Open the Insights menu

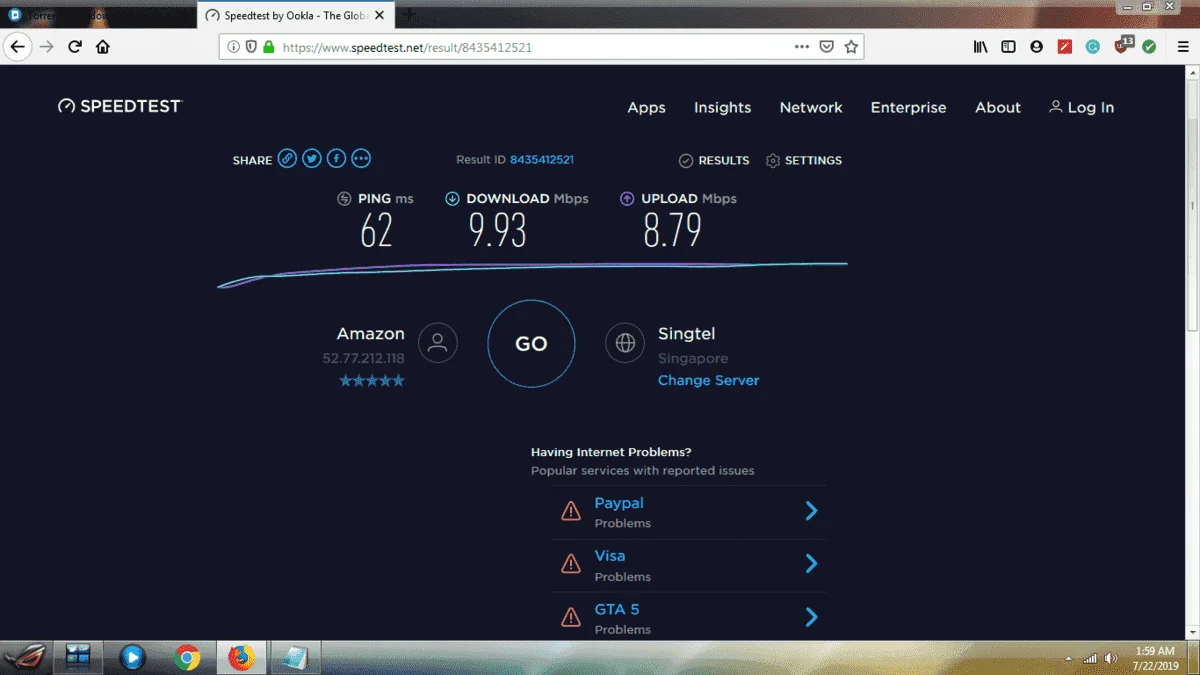click(722, 107)
